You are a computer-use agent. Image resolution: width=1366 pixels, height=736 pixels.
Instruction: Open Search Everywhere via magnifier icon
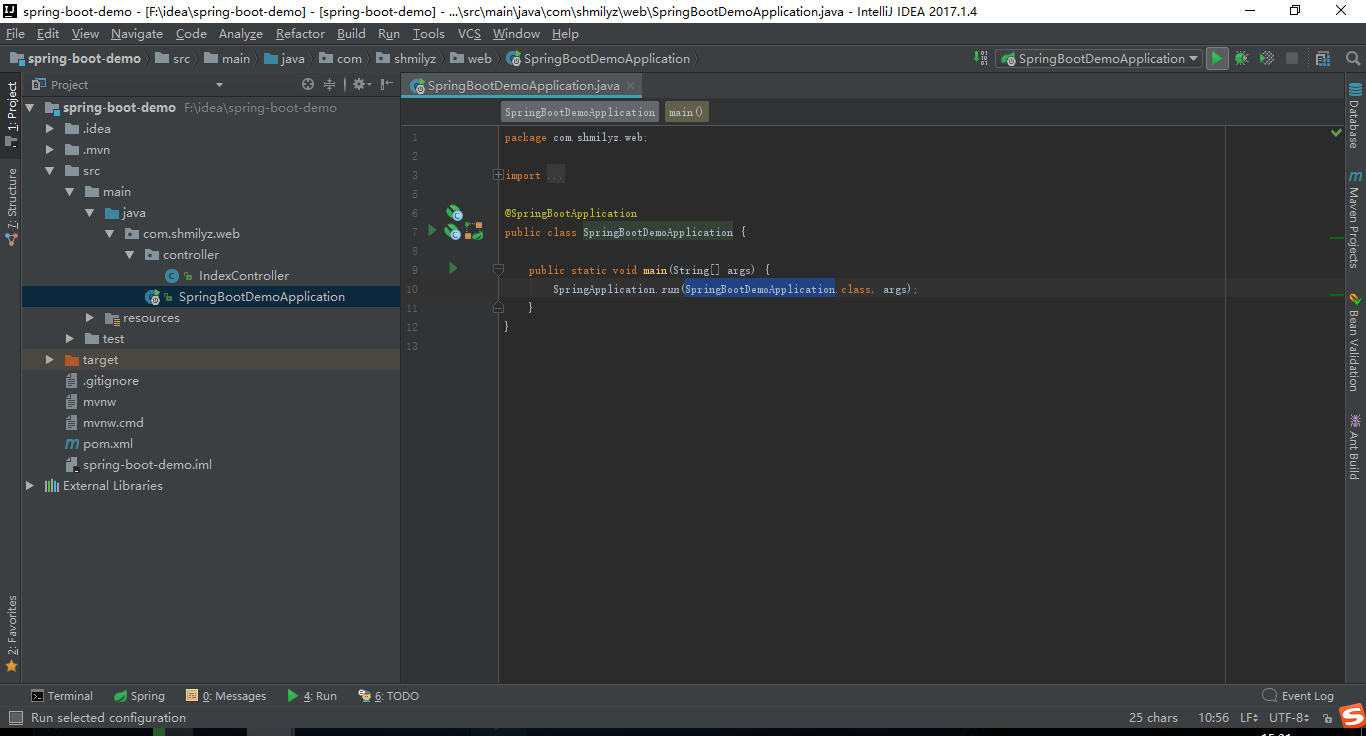tap(1353, 58)
